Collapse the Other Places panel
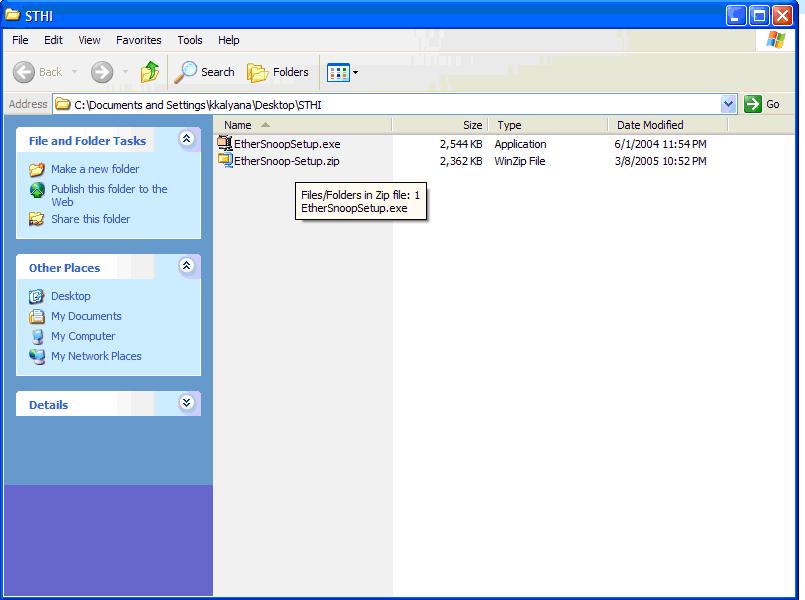 click(x=186, y=266)
